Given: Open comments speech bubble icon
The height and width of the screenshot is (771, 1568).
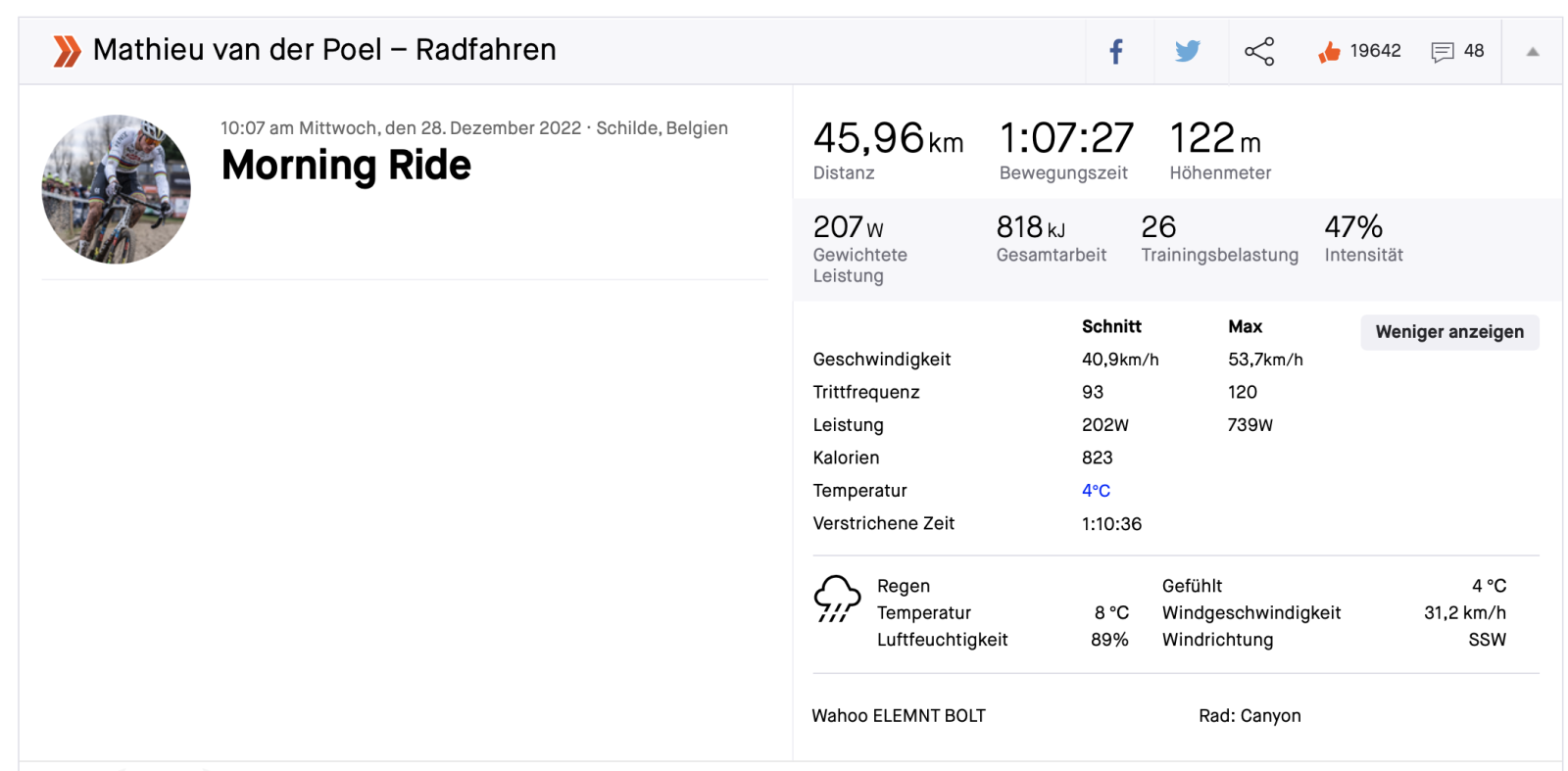Looking at the screenshot, I should coord(1442,52).
